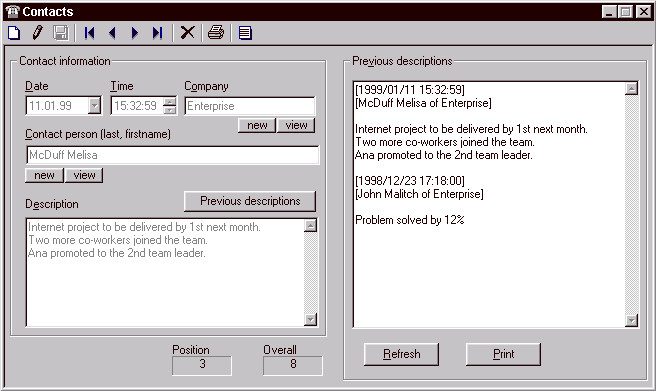Click the Previous descriptions scrollbar down arrow
Screen dimensions: 656x391
coord(631,320)
